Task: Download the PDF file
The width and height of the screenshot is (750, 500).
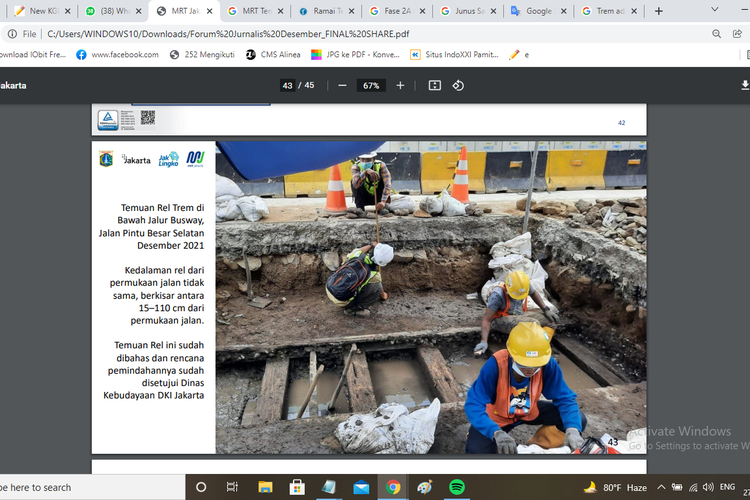Action: [745, 85]
